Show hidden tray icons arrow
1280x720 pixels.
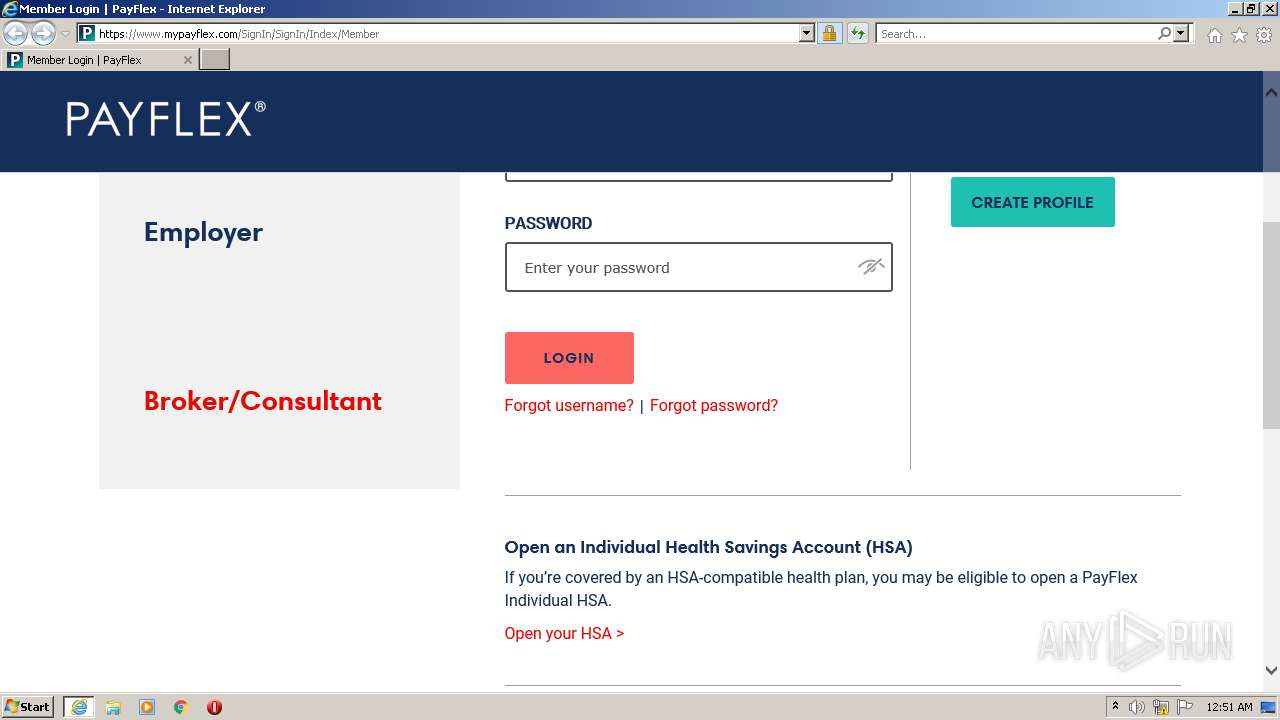coord(1115,707)
